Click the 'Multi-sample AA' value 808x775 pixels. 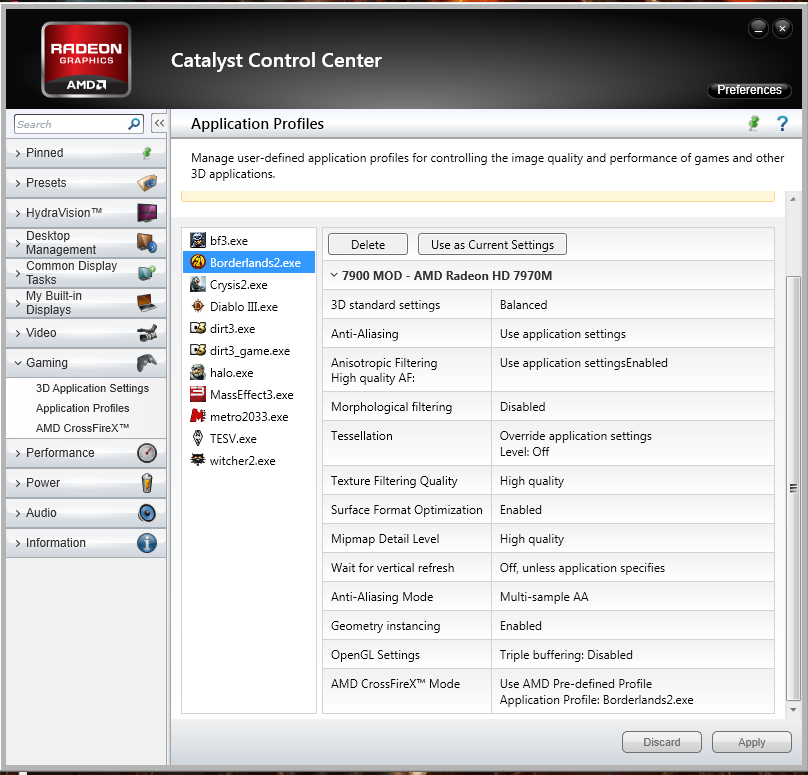(x=544, y=597)
